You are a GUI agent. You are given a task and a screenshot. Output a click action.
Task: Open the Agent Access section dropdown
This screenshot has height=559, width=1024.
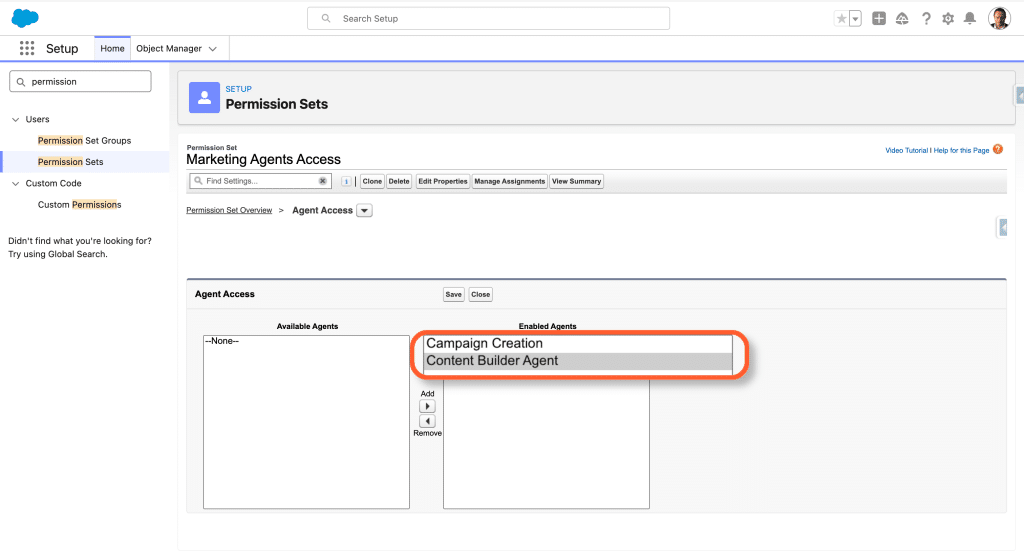tap(364, 211)
